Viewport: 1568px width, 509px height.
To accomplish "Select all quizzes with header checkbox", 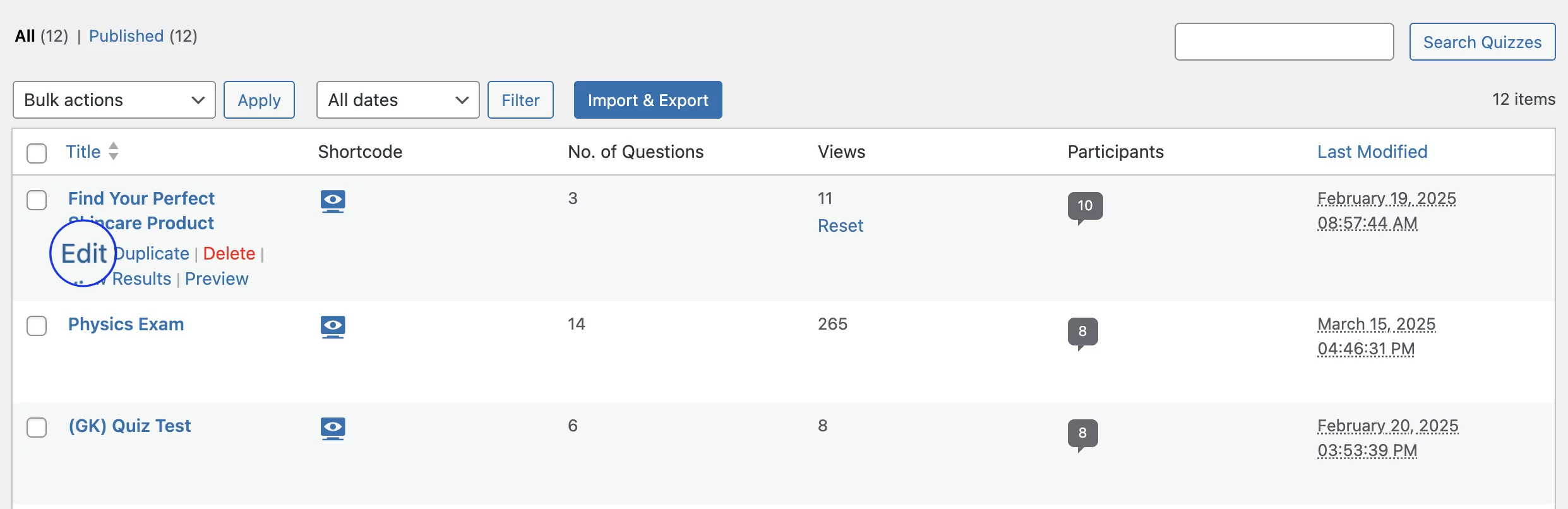I will 37,153.
